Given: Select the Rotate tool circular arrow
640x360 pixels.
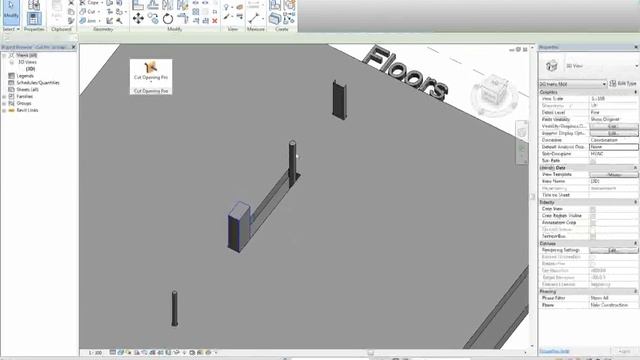Looking at the screenshot, I should [x=168, y=18].
